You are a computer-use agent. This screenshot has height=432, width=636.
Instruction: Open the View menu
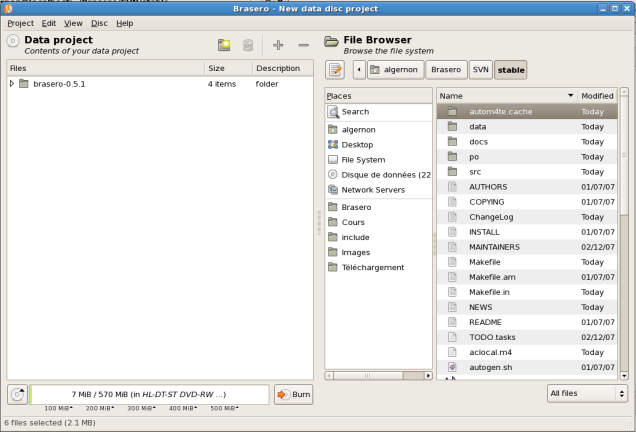pos(73,23)
